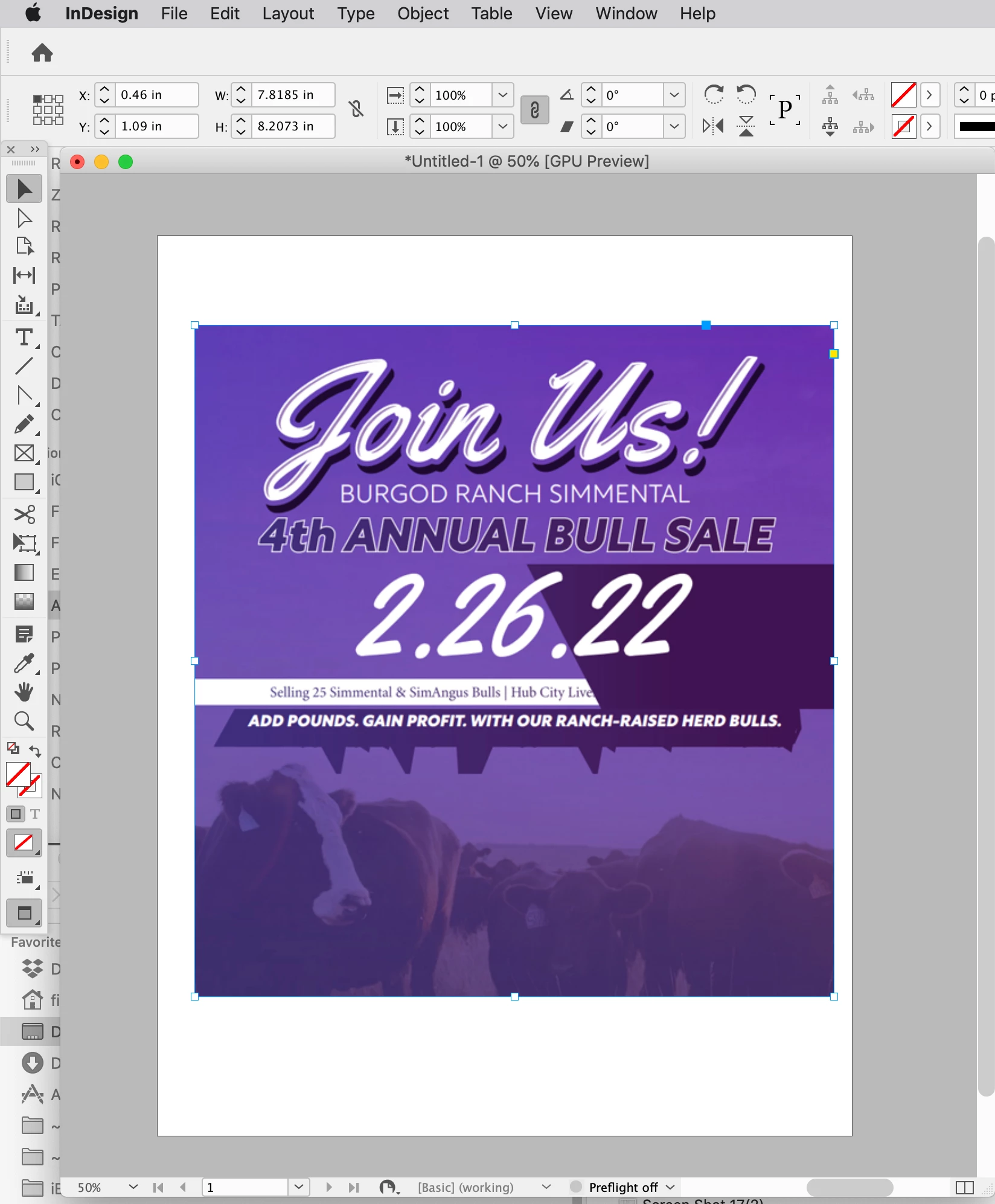
Task: Select the Hand tool
Action: point(24,692)
